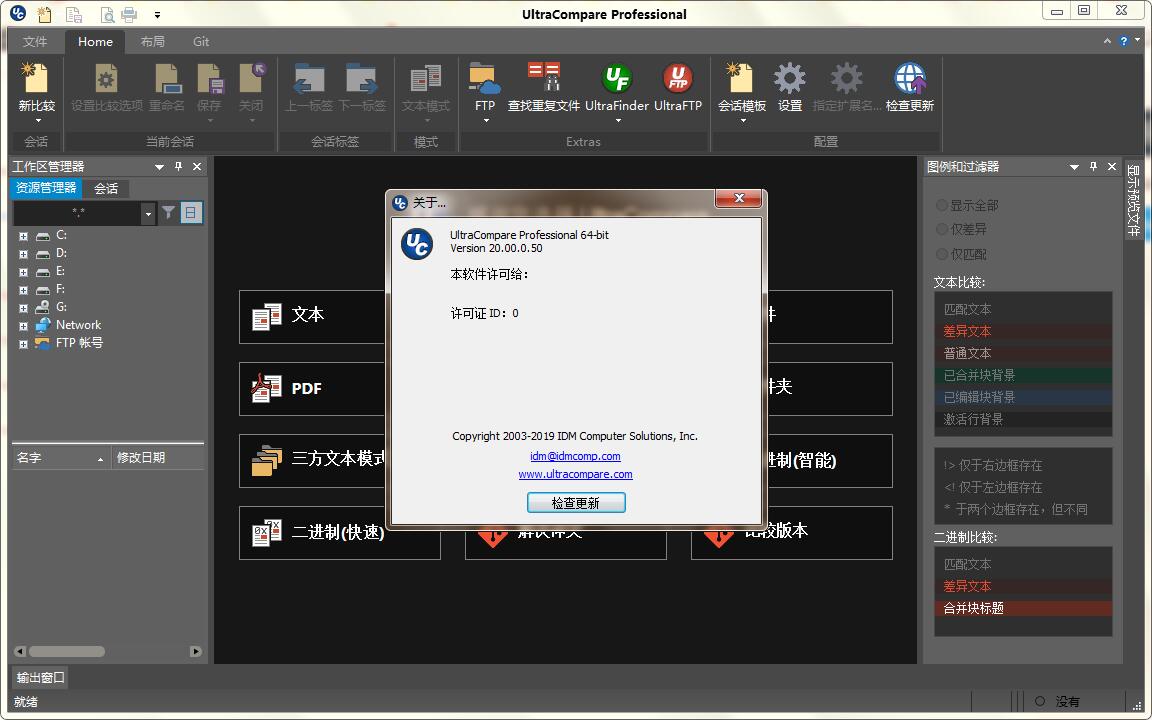Expand the C: drive tree node

coord(23,236)
